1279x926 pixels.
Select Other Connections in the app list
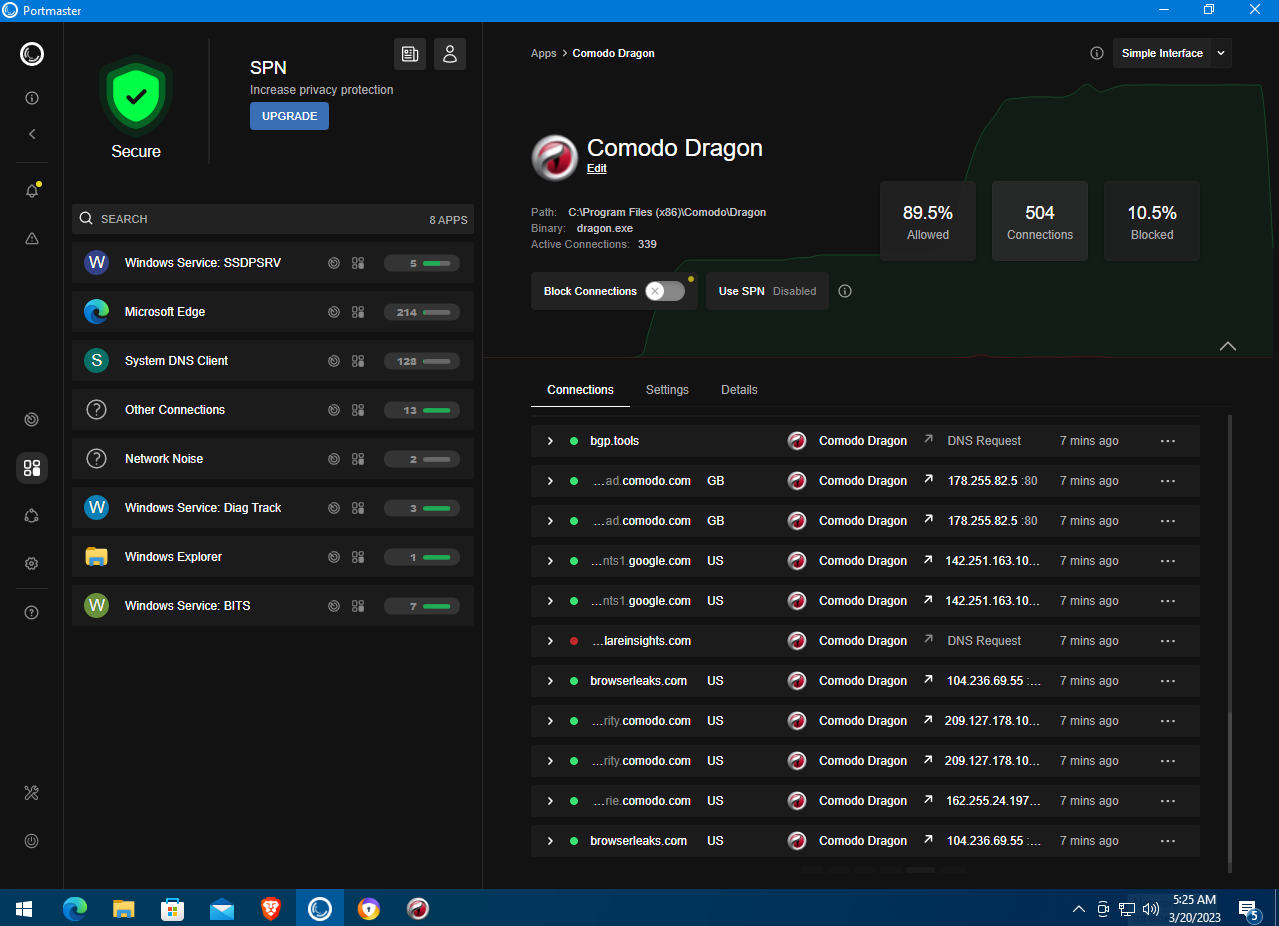tap(273, 410)
